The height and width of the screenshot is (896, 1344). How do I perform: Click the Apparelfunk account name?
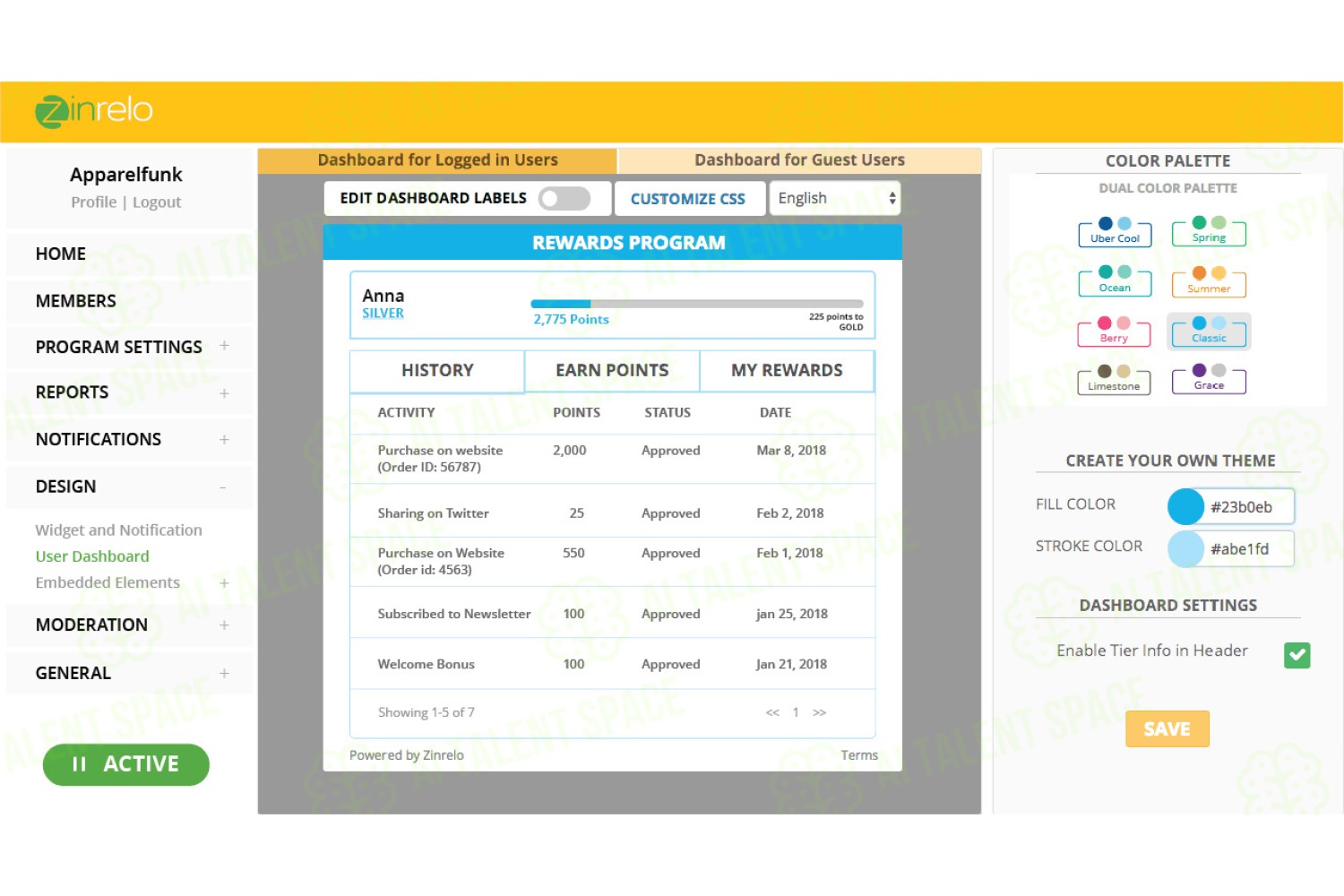tap(126, 175)
